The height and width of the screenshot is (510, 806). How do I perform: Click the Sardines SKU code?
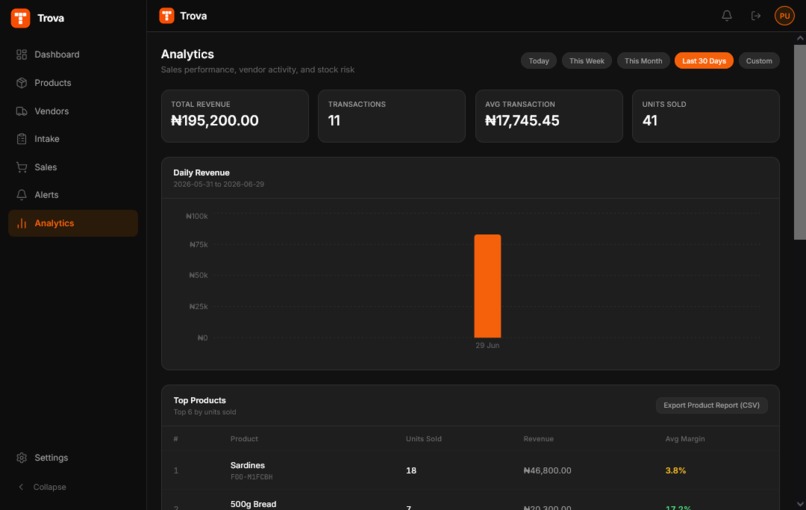pos(251,477)
